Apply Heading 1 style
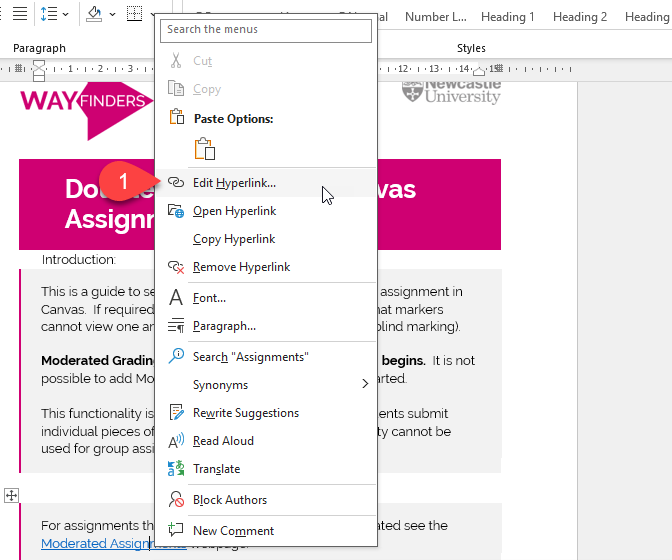Screen dimensions: 672x560 click(x=508, y=17)
